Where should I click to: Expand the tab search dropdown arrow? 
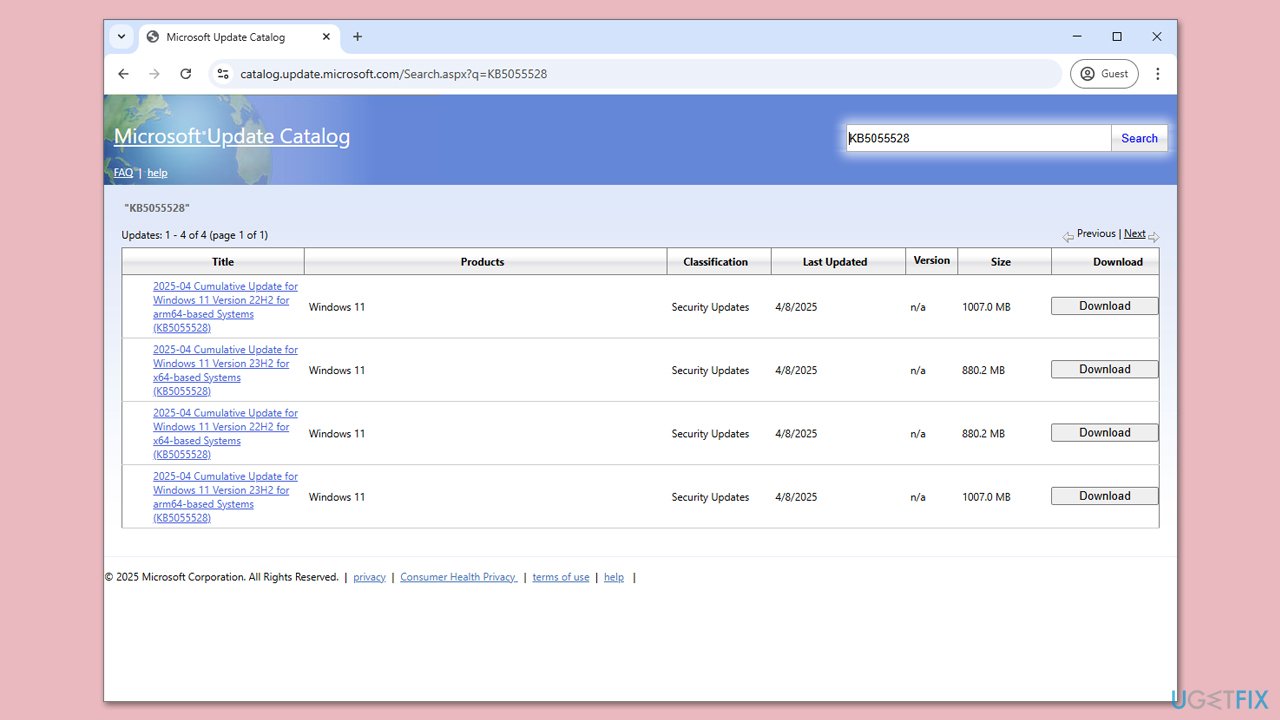point(121,37)
